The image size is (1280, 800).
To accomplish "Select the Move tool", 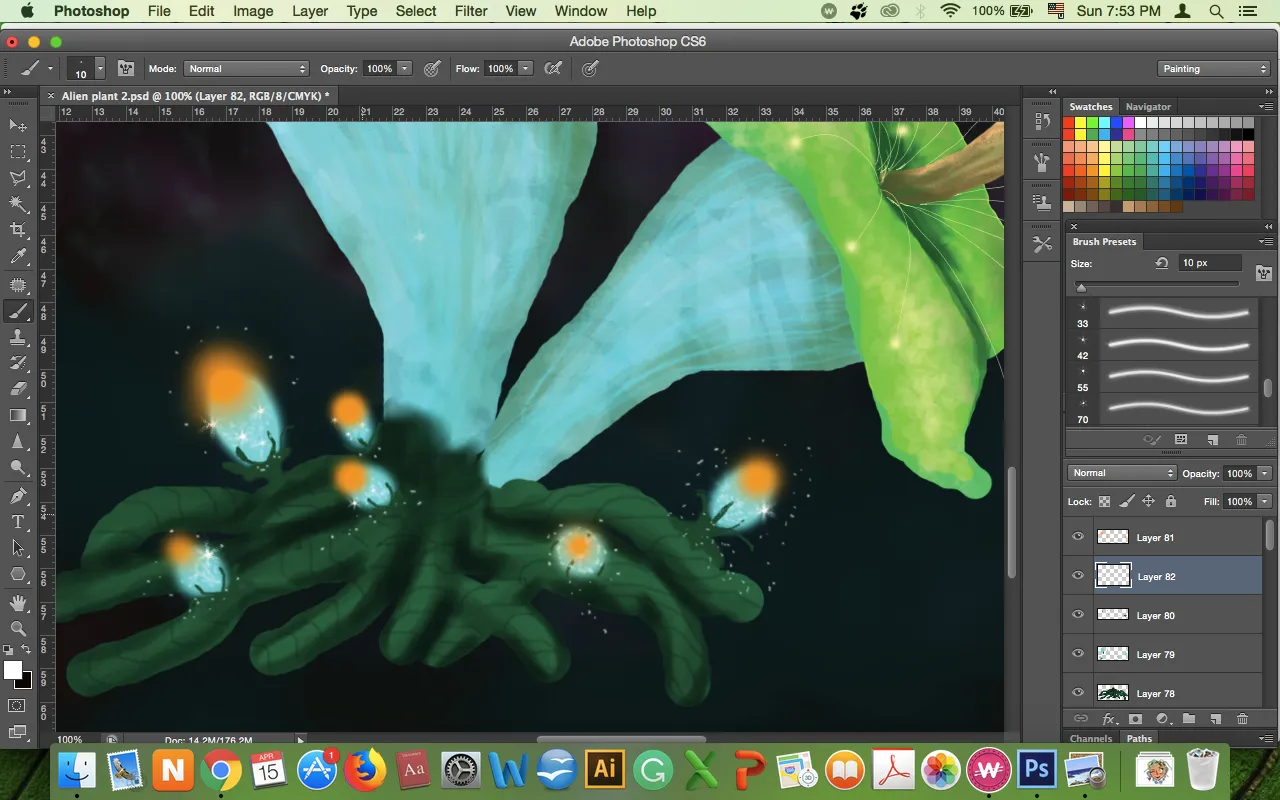I will 18,126.
